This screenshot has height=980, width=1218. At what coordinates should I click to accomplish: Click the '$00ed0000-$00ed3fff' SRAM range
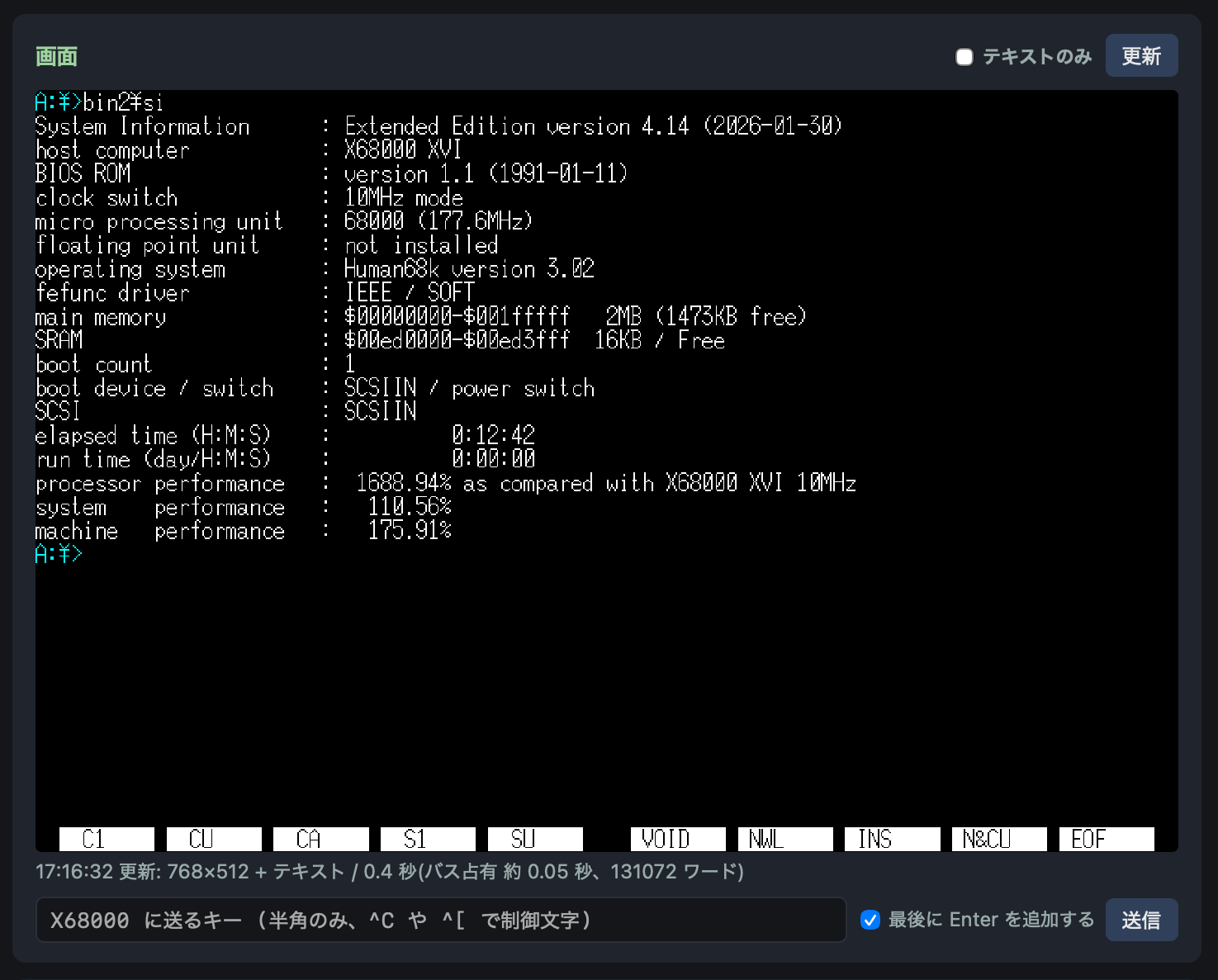coord(457,340)
